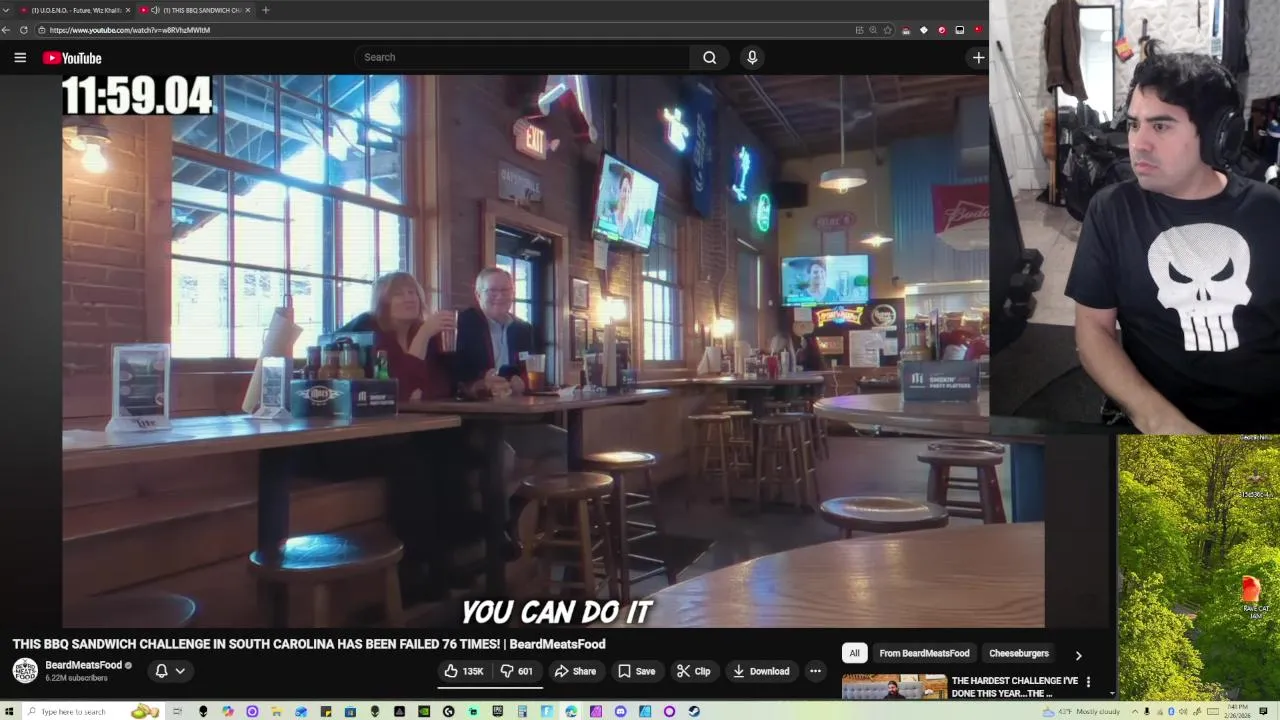Open the Bluetooth tray icon
The width and height of the screenshot is (1280, 720).
(1172, 711)
